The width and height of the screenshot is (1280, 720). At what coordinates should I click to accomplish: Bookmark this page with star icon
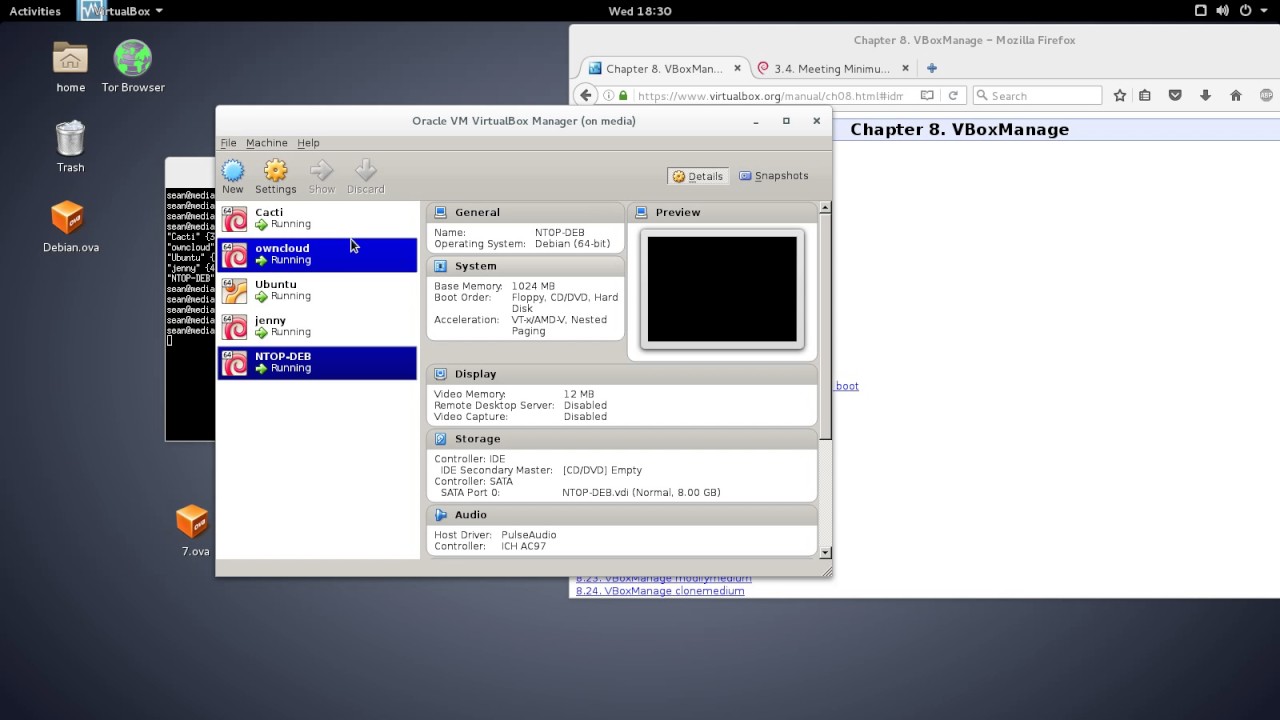point(1120,96)
